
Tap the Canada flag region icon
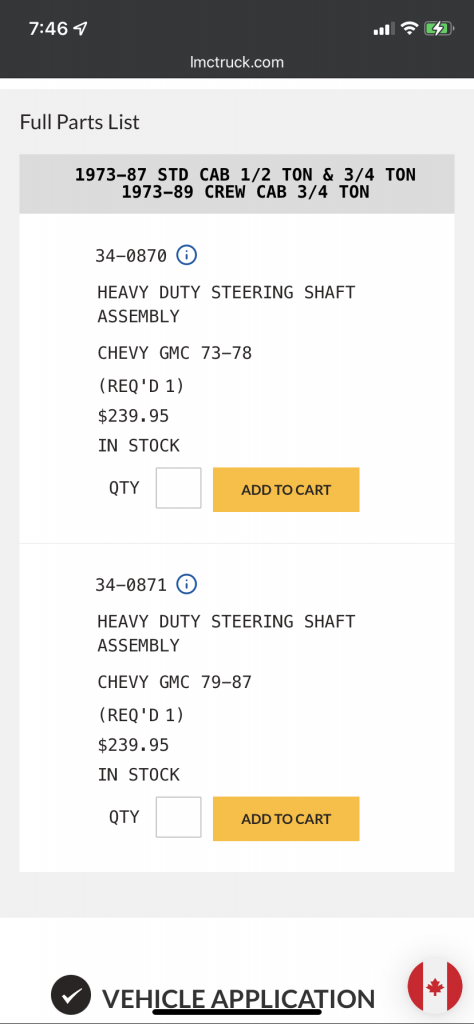pos(435,987)
